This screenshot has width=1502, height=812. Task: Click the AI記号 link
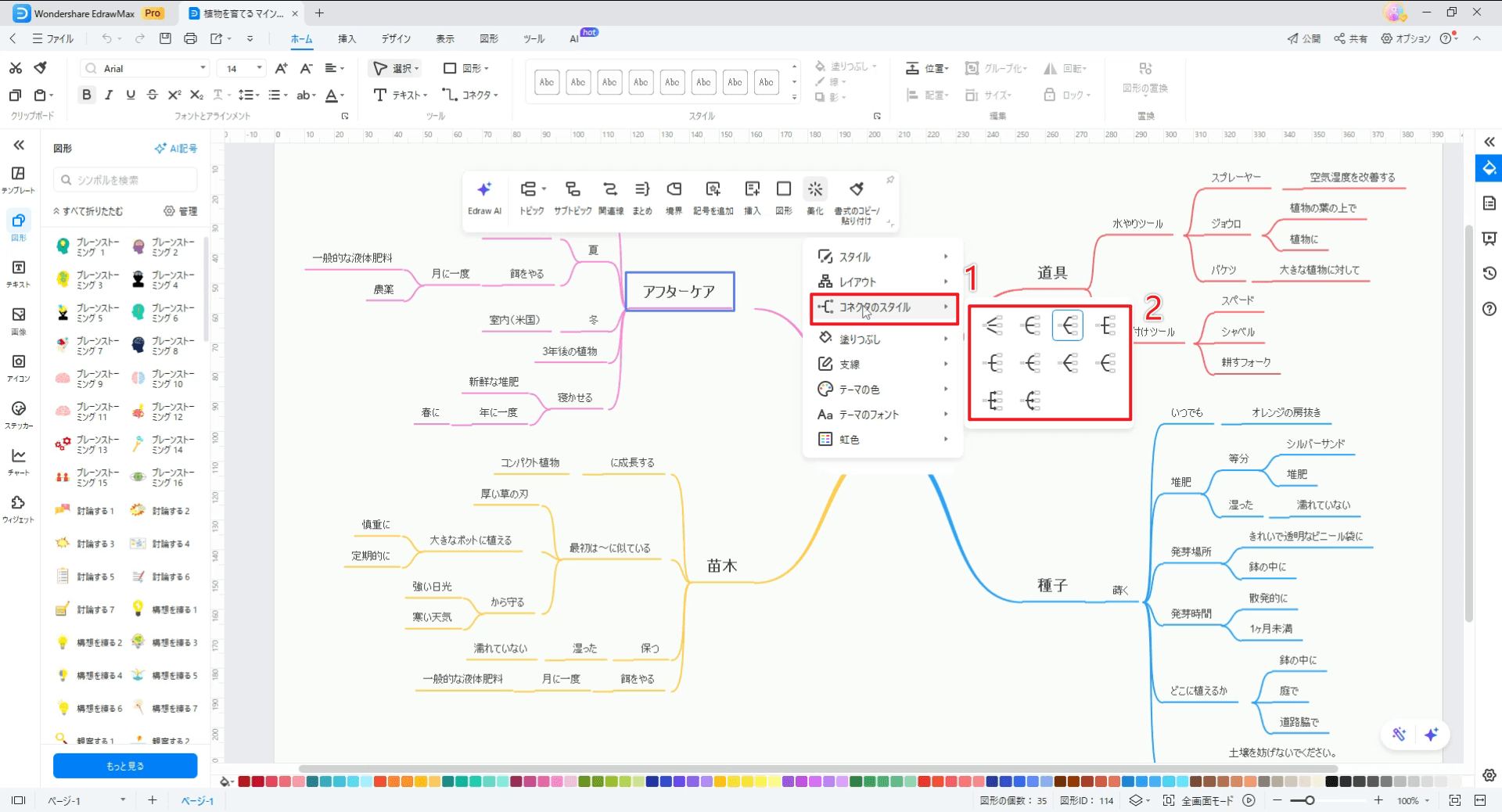[176, 148]
